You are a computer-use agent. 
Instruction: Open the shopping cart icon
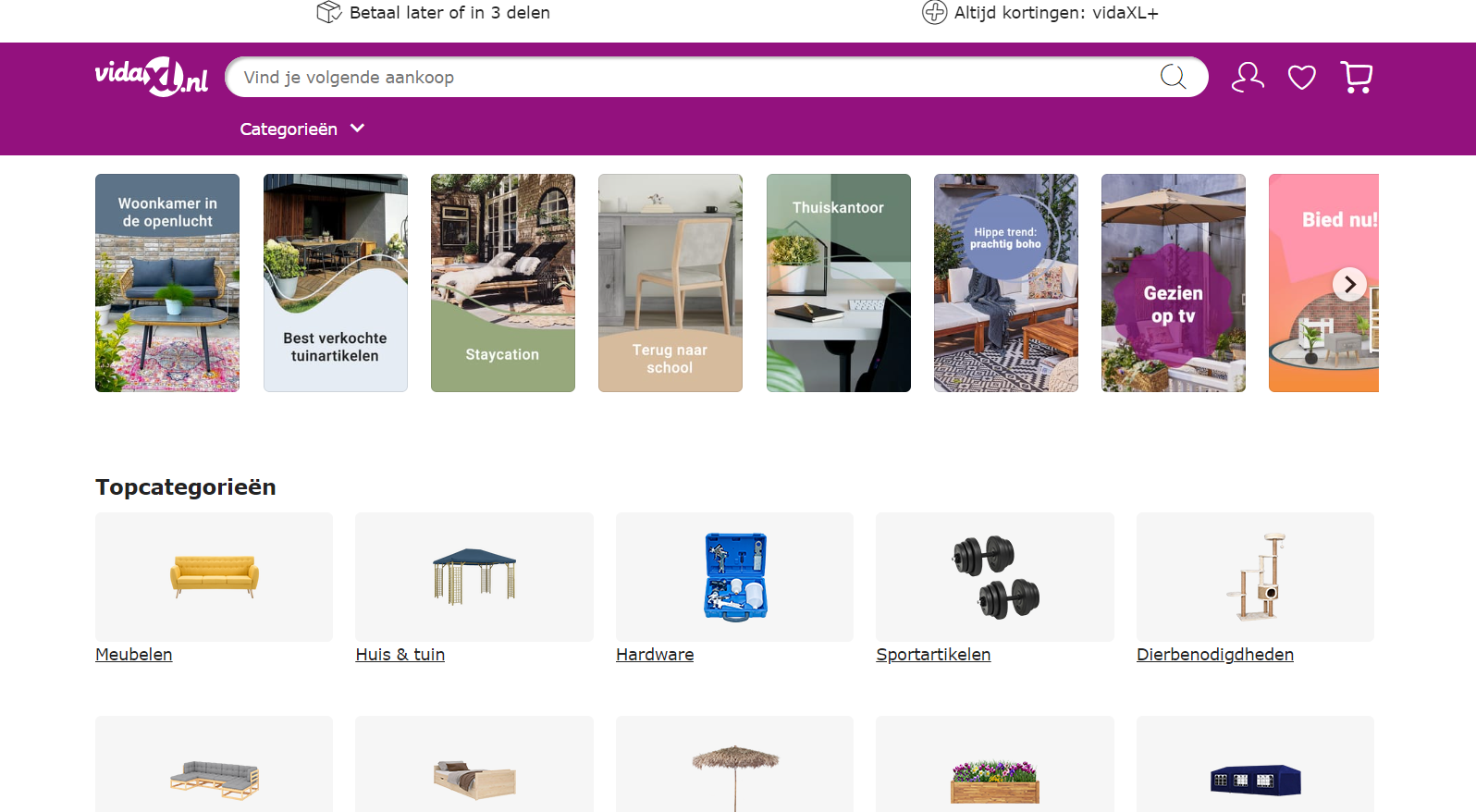[x=1357, y=78]
